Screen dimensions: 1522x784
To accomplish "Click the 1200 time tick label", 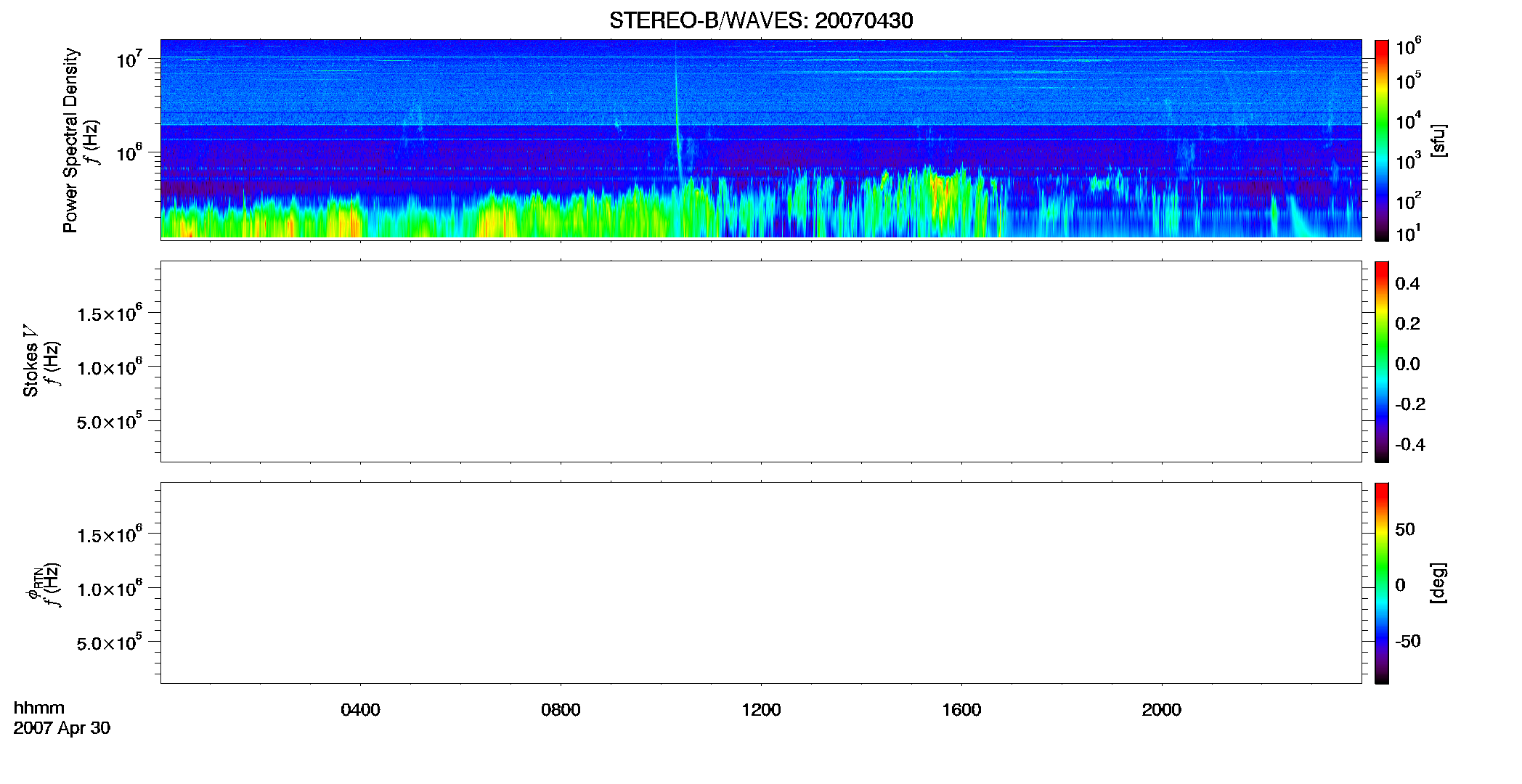I will coord(761,710).
